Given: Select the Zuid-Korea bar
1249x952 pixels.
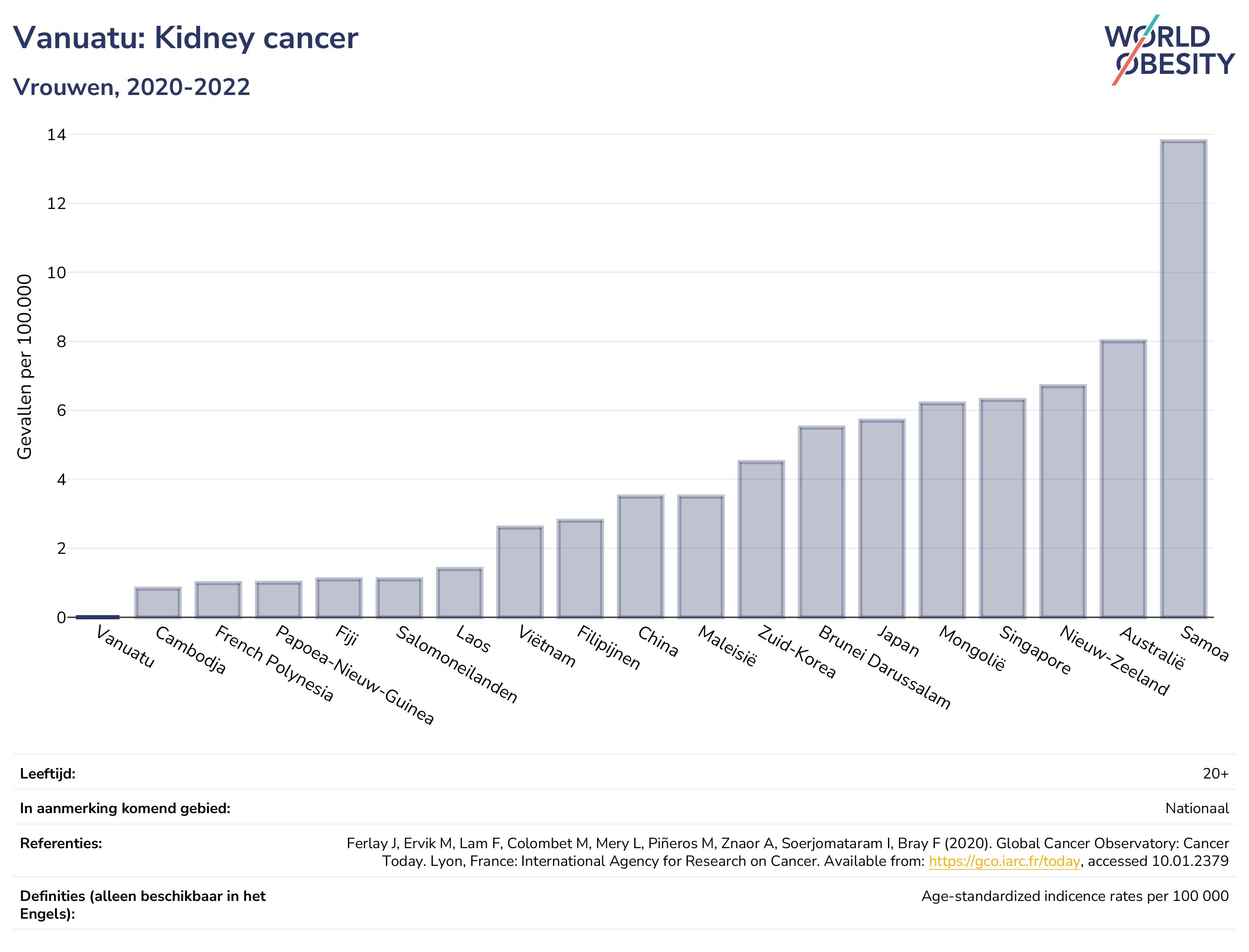Looking at the screenshot, I should pos(761,539).
